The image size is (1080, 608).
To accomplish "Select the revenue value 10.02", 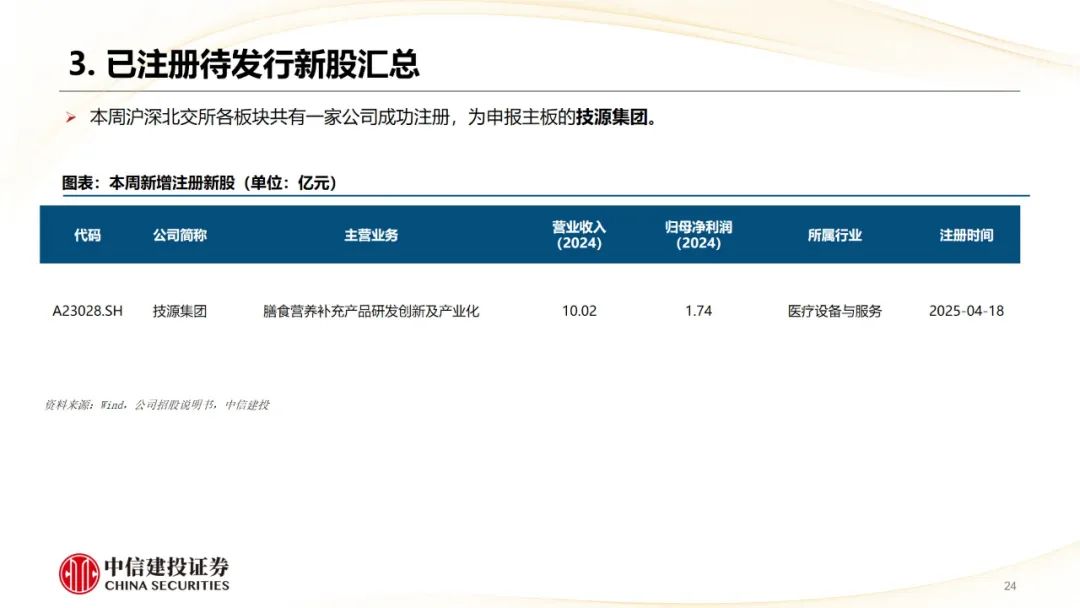I will [580, 311].
